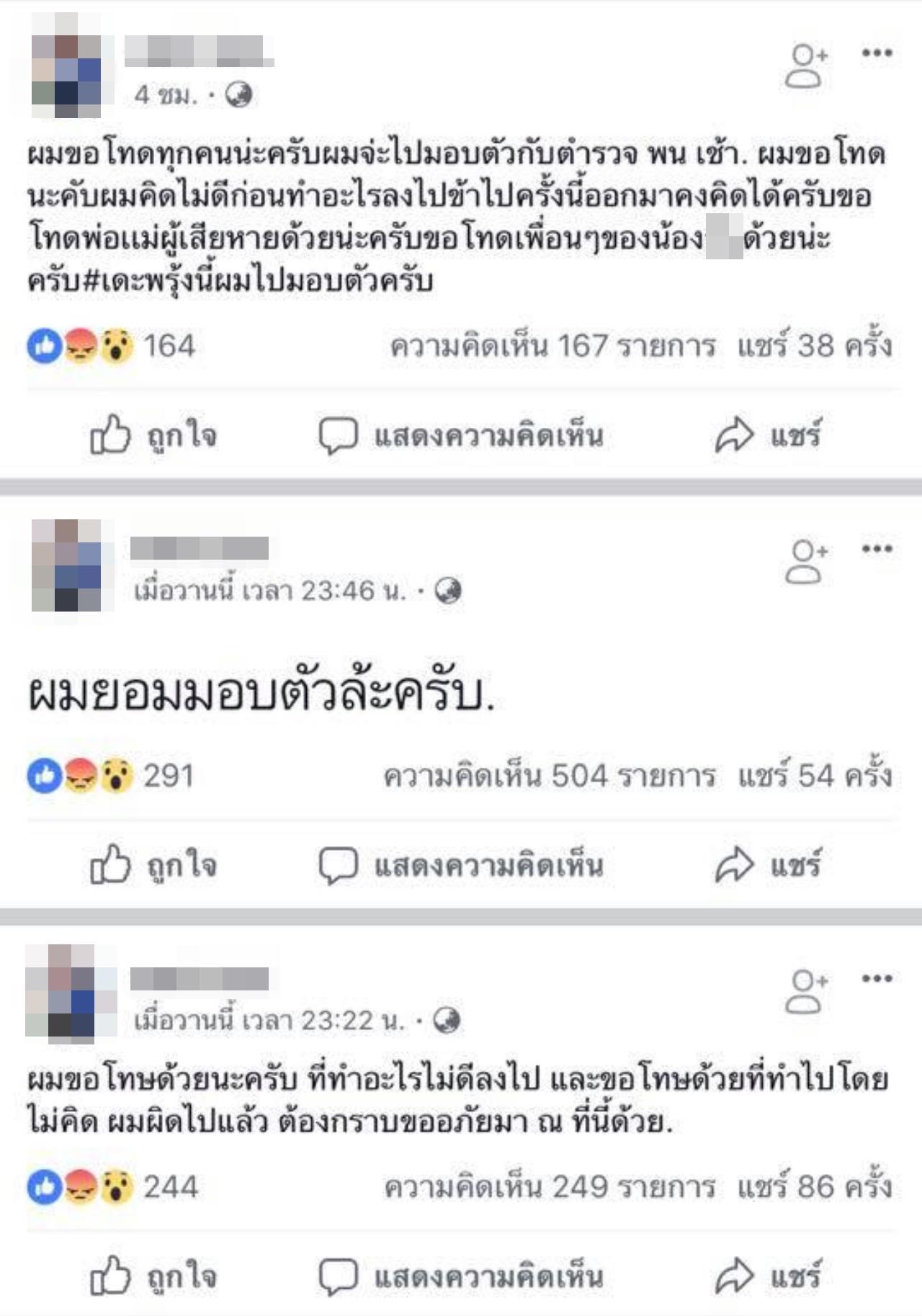Image resolution: width=922 pixels, height=1316 pixels.
Task: Open three-dot options menu on 23:46 post
Action: (877, 549)
